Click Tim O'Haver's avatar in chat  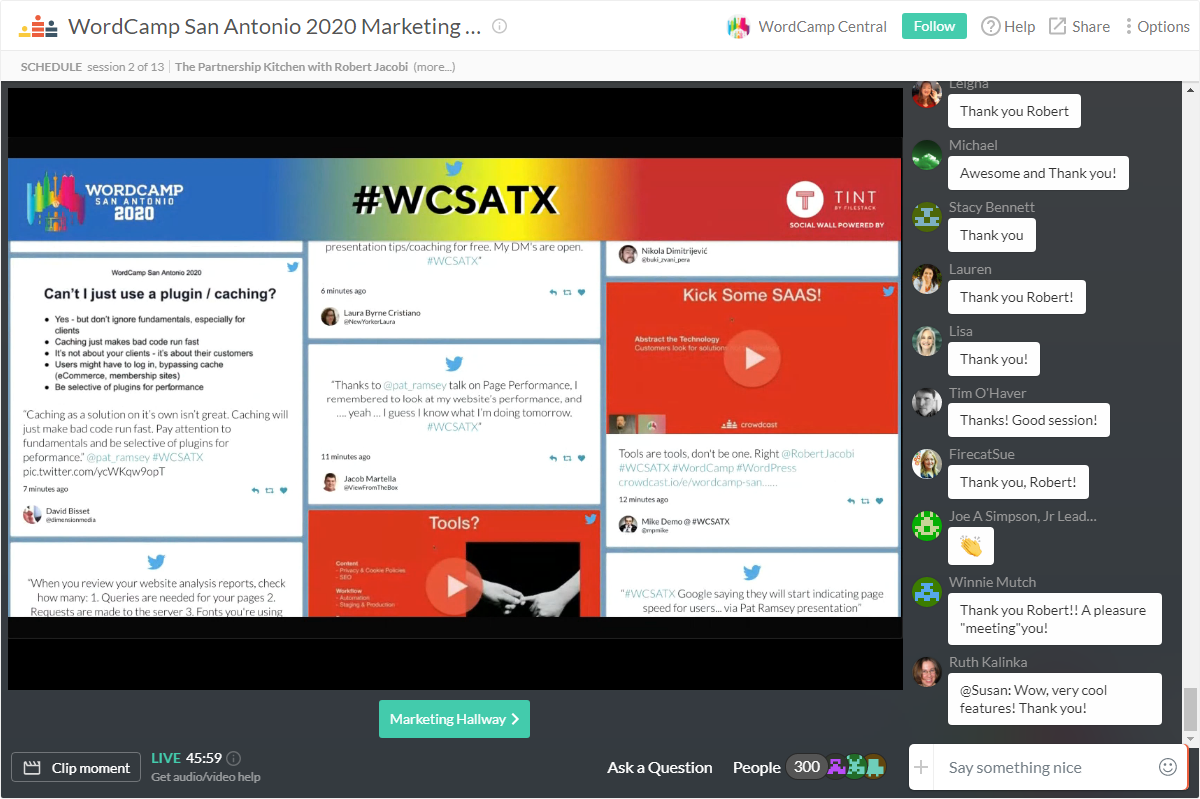coord(927,403)
